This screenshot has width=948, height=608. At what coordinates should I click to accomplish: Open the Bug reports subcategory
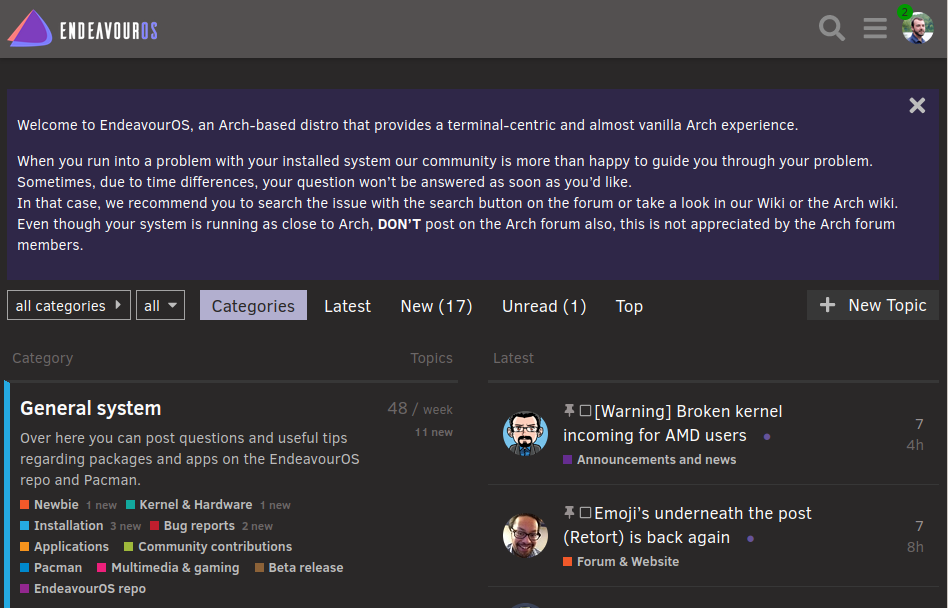click(192, 526)
